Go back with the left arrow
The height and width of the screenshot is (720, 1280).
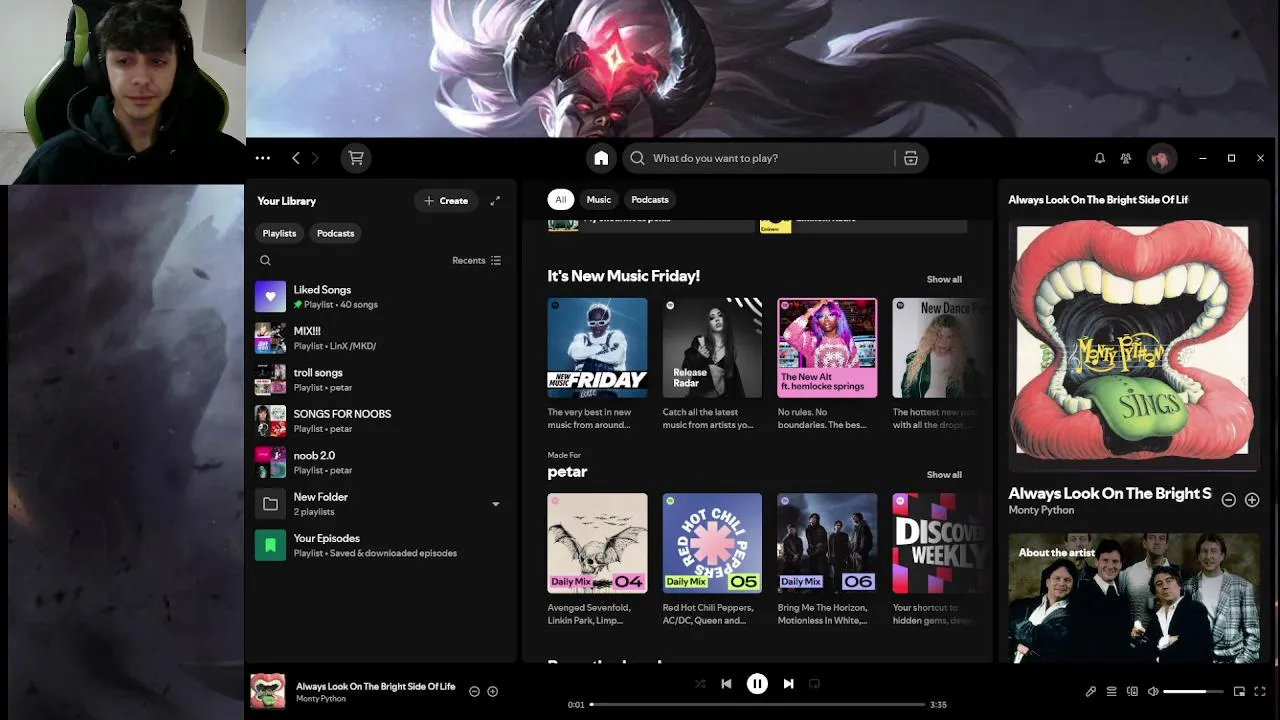point(296,158)
